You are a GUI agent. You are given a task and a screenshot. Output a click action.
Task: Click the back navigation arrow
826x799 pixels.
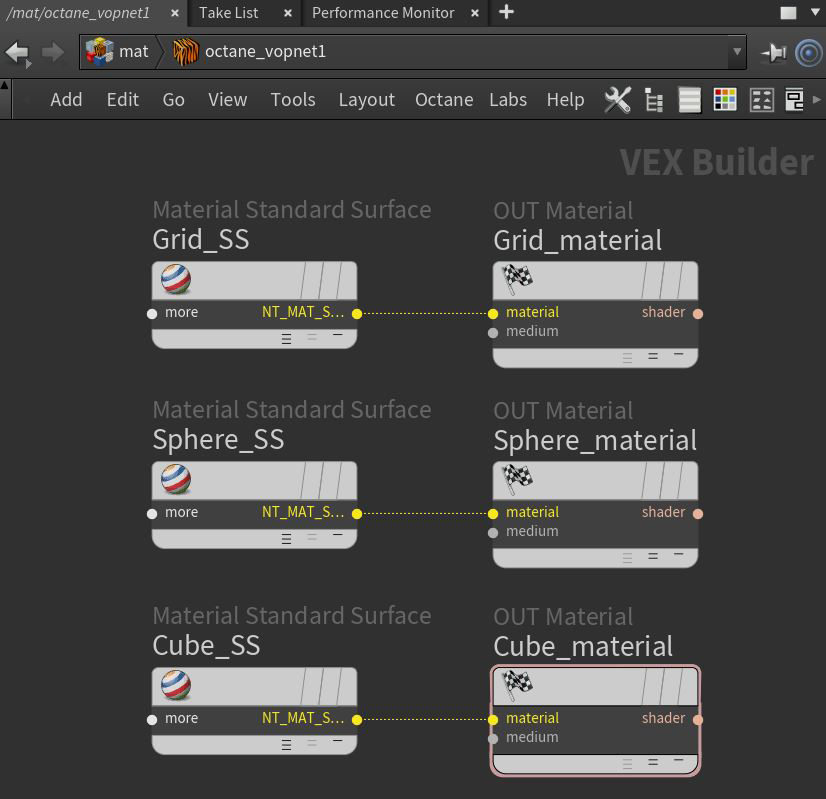(x=17, y=52)
